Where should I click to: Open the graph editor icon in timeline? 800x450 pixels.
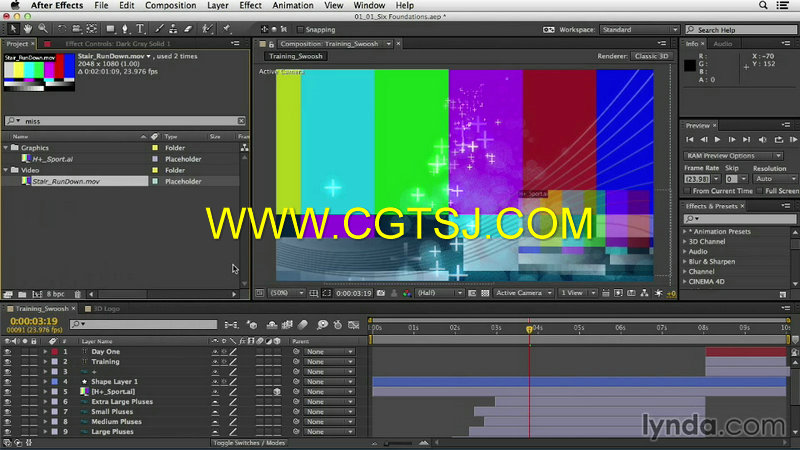point(354,324)
